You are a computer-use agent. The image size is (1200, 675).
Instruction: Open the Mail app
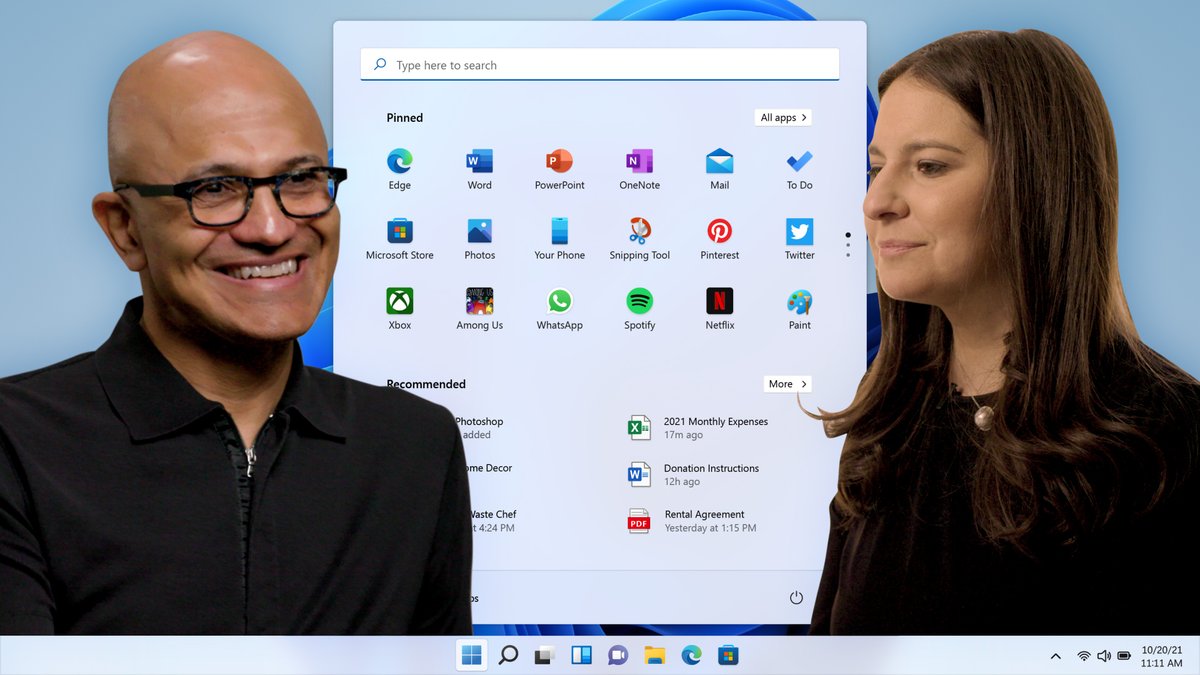click(x=719, y=168)
